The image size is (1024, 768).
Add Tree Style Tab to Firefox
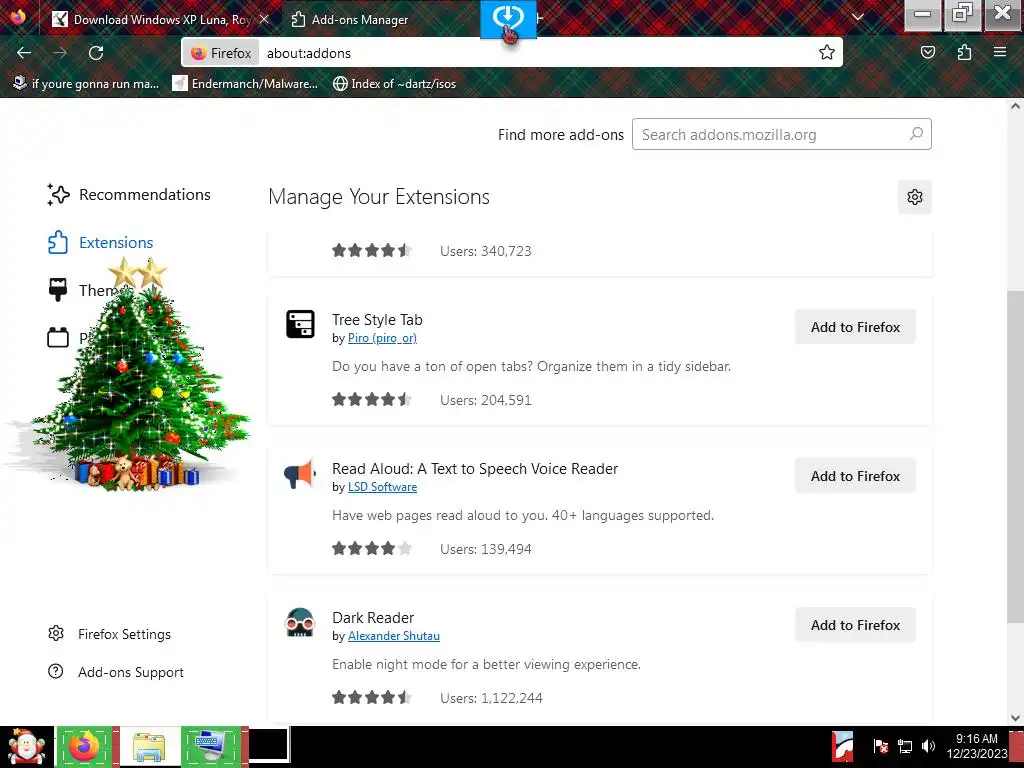[x=855, y=327]
